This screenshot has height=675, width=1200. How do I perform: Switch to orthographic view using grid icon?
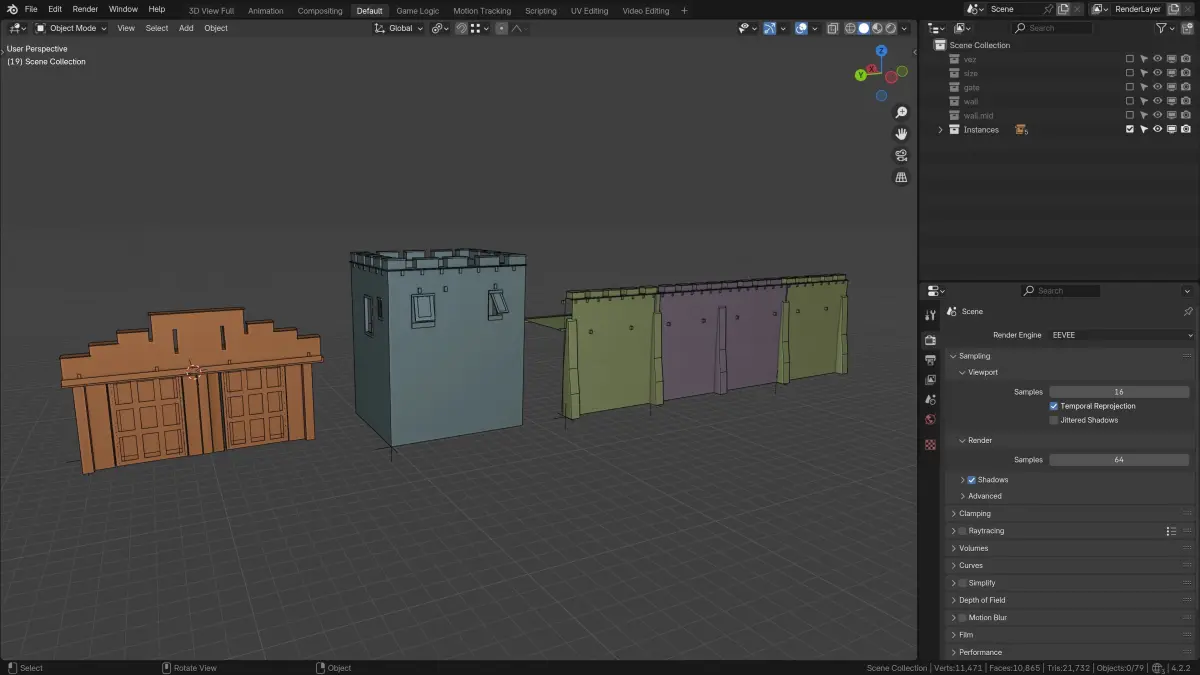pyautogui.click(x=901, y=178)
